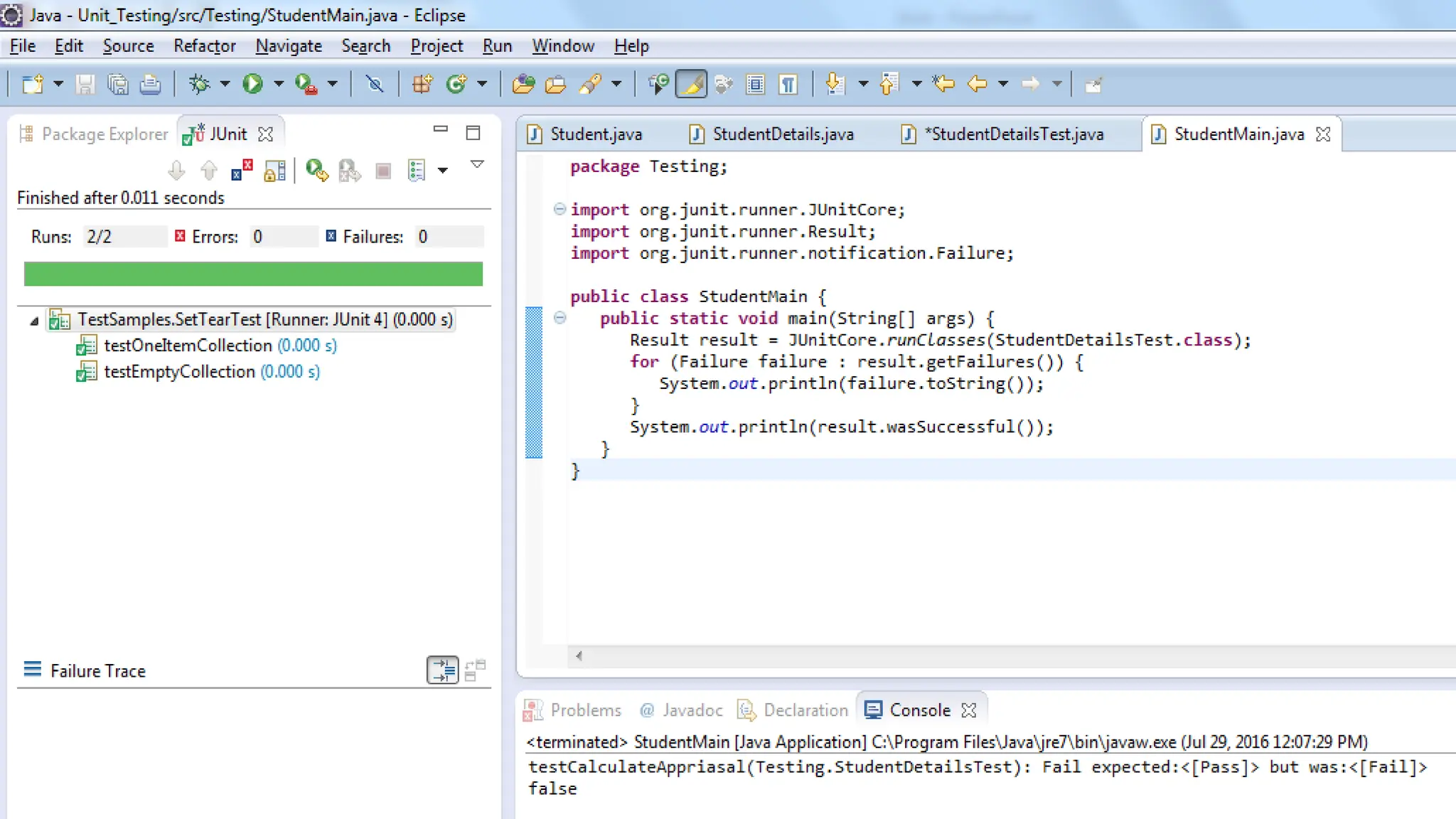
Task: Rerun the JUnit test from JUnit panel
Action: click(316, 171)
